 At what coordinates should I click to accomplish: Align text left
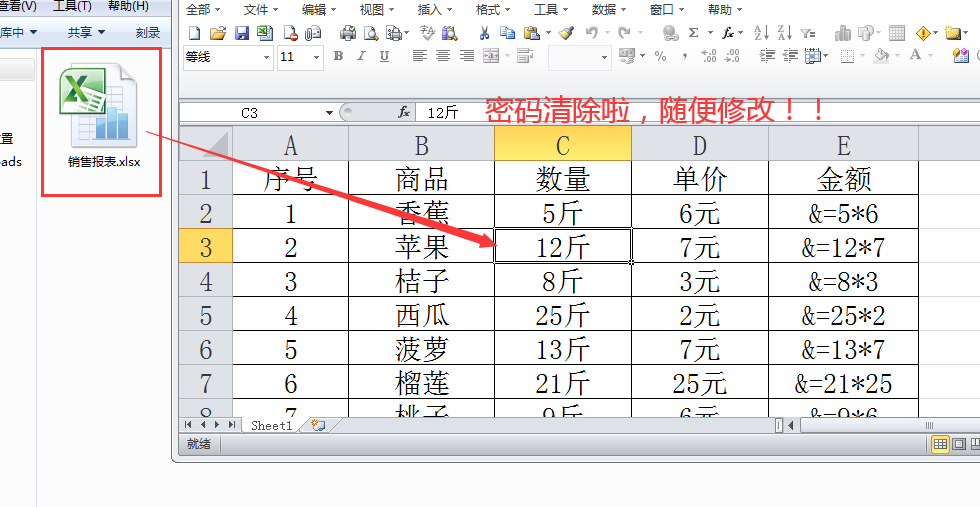[420, 56]
